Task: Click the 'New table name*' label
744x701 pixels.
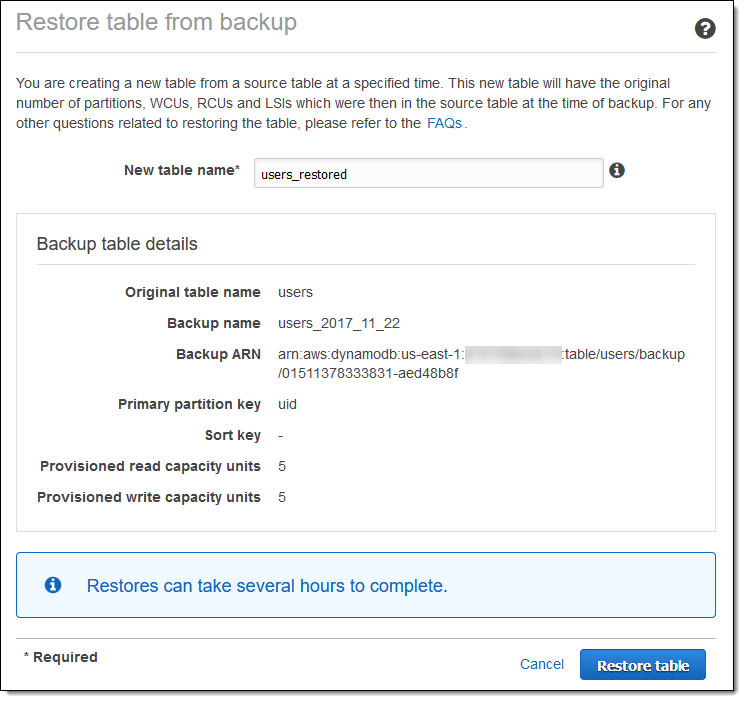Action: click(181, 170)
